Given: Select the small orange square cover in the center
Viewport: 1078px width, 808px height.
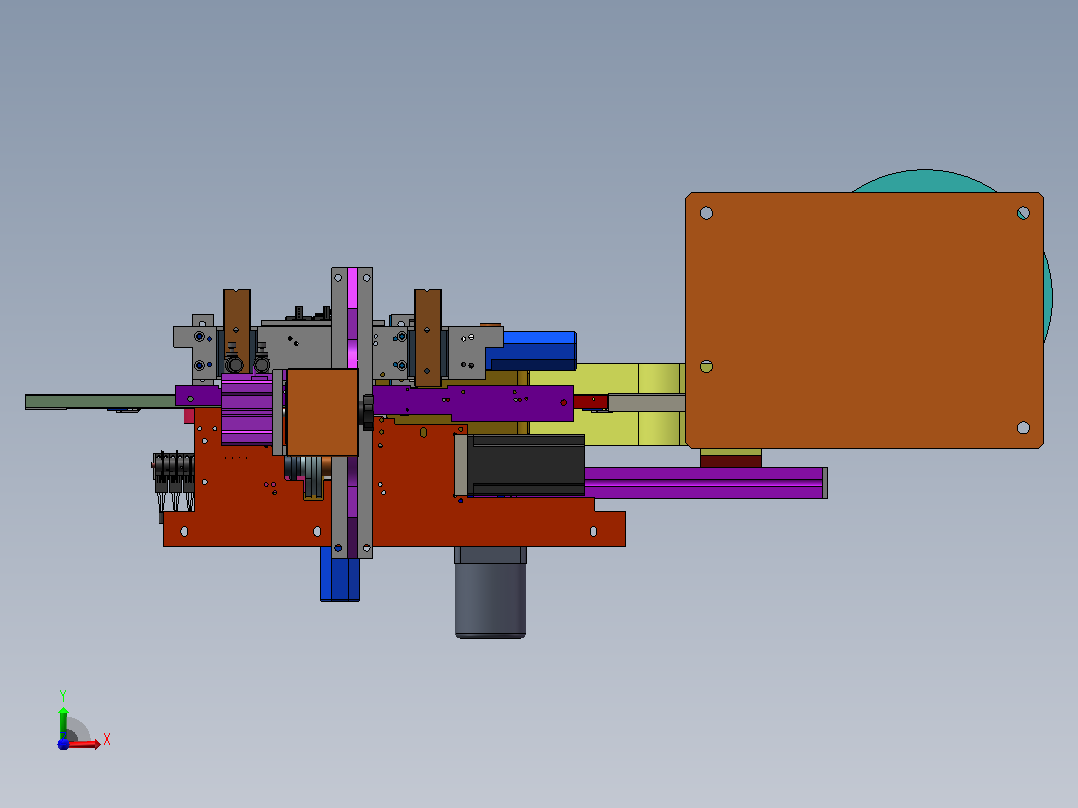Looking at the screenshot, I should [x=322, y=412].
